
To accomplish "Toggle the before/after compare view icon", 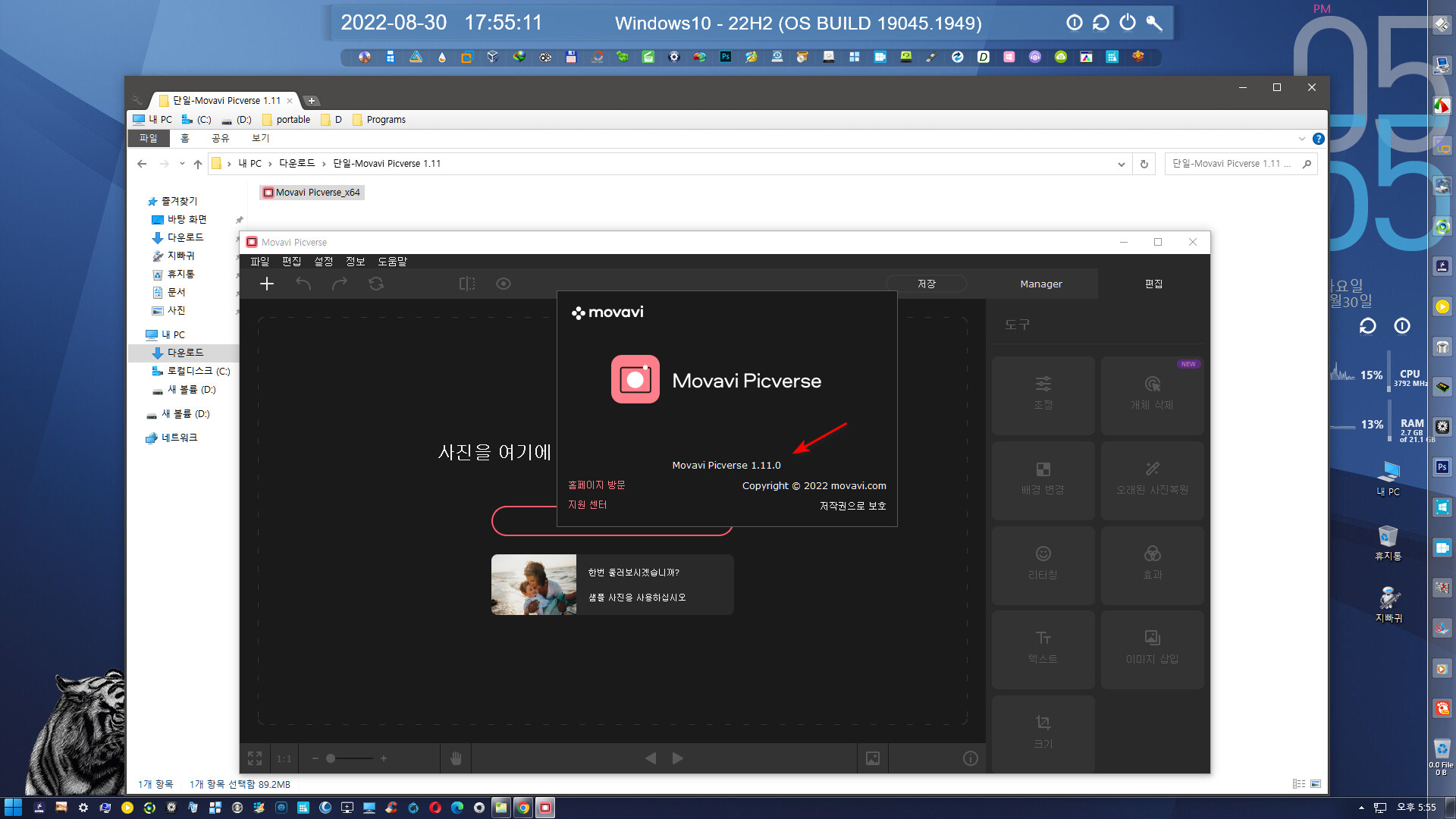I will [x=467, y=284].
